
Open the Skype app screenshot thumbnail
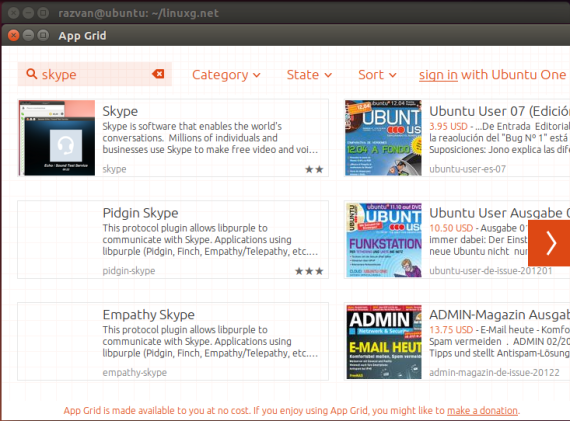(x=57, y=138)
